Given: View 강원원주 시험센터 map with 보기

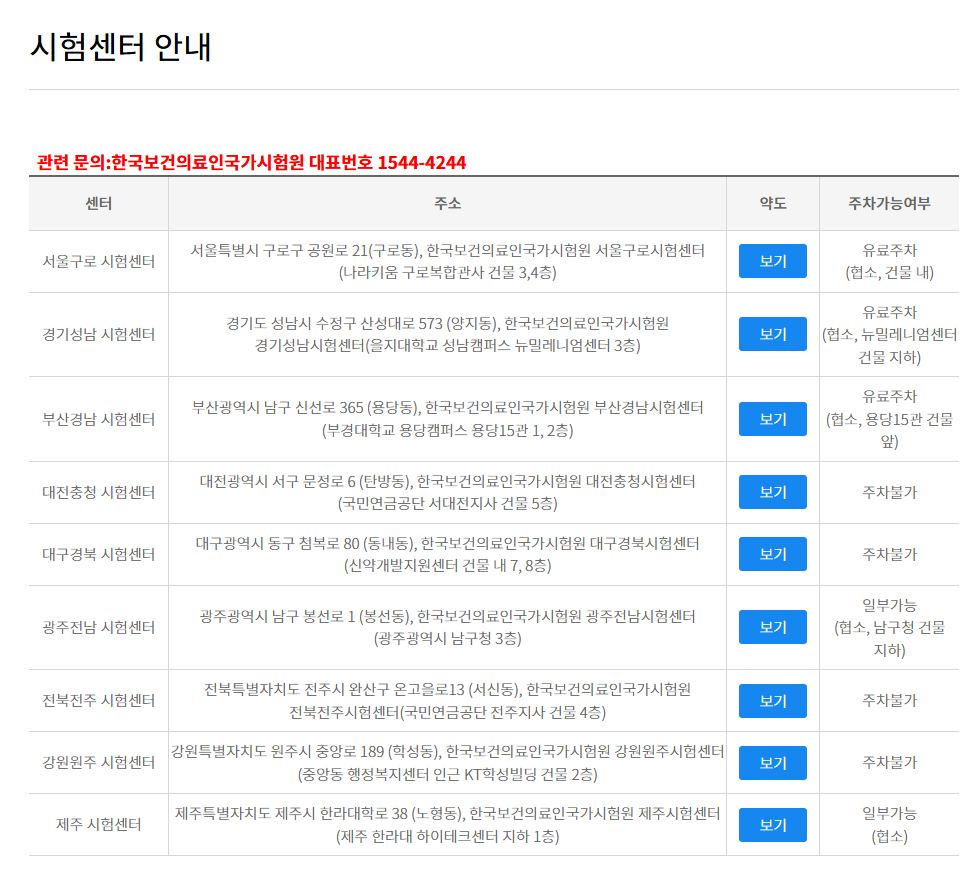Looking at the screenshot, I should [772, 763].
